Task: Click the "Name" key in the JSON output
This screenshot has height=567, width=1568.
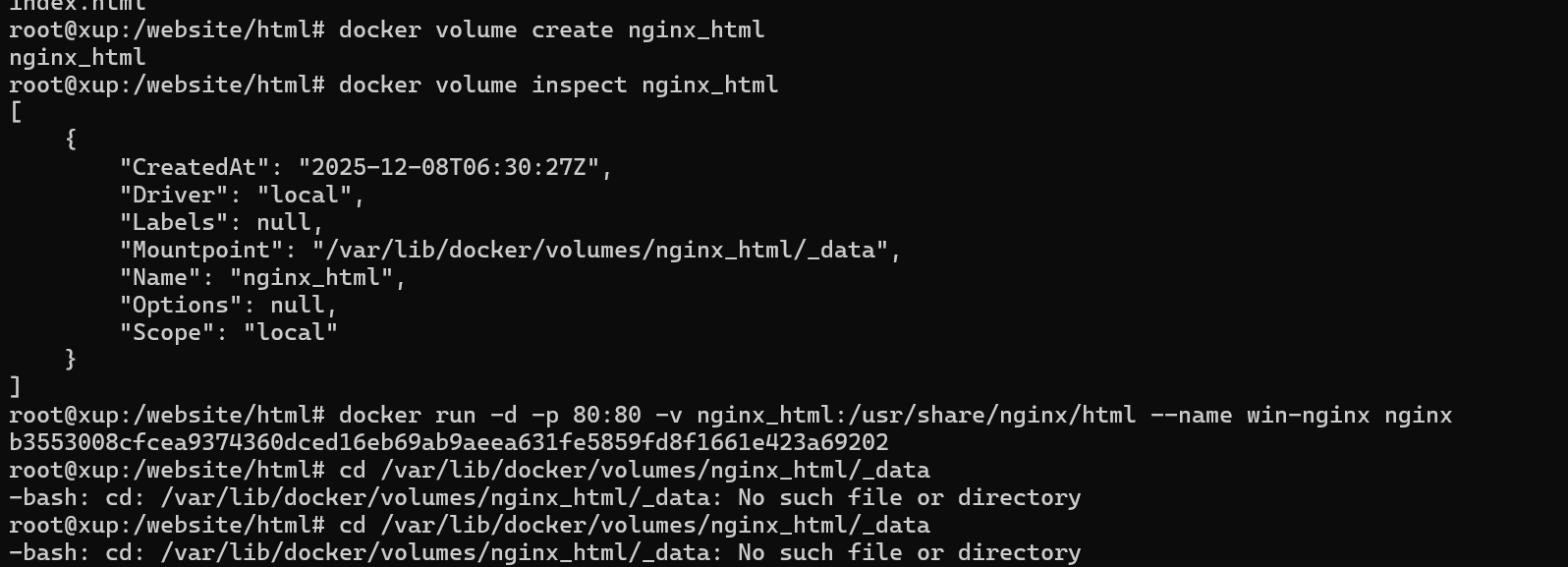Action: click(x=166, y=277)
